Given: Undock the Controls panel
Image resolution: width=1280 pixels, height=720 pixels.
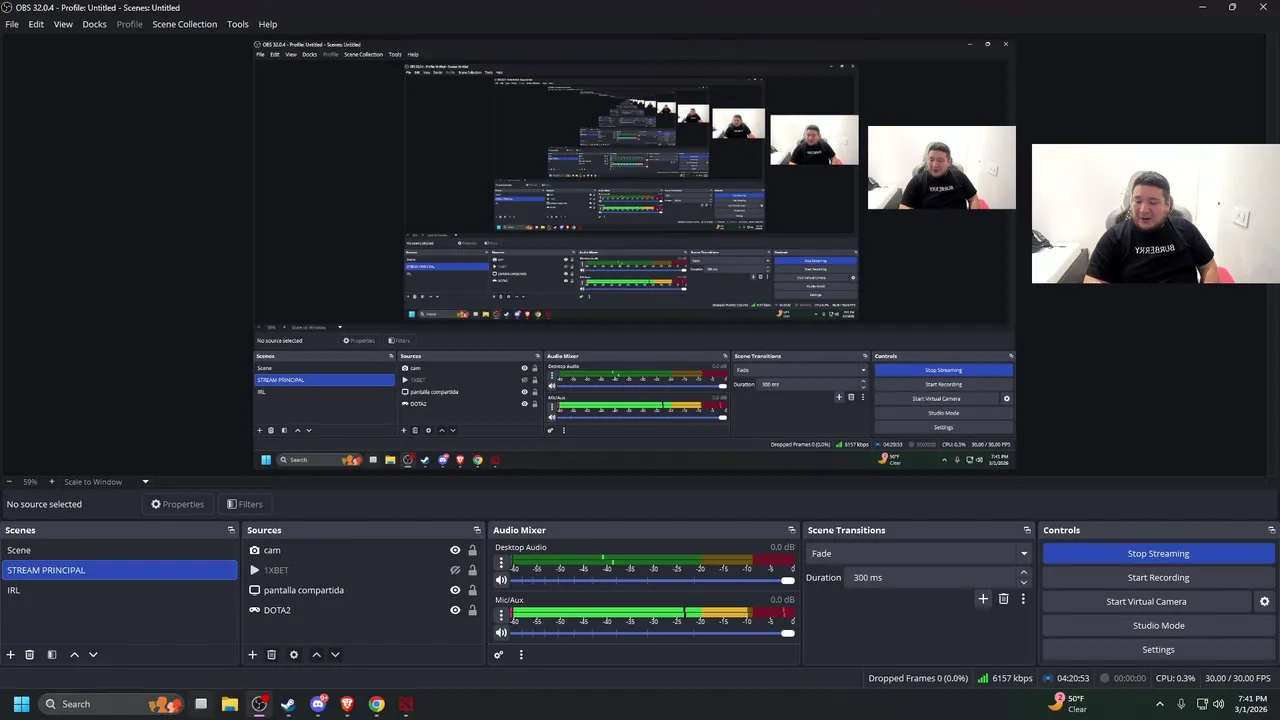Looking at the screenshot, I should (x=1272, y=530).
